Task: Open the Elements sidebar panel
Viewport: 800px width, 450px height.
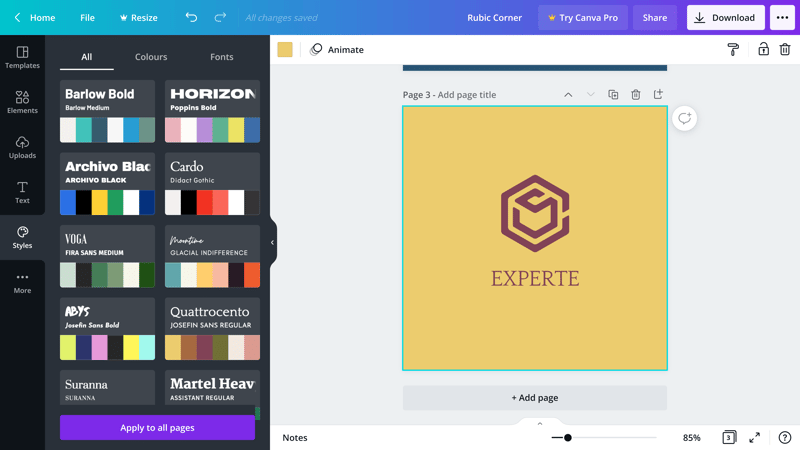Action: point(22,101)
